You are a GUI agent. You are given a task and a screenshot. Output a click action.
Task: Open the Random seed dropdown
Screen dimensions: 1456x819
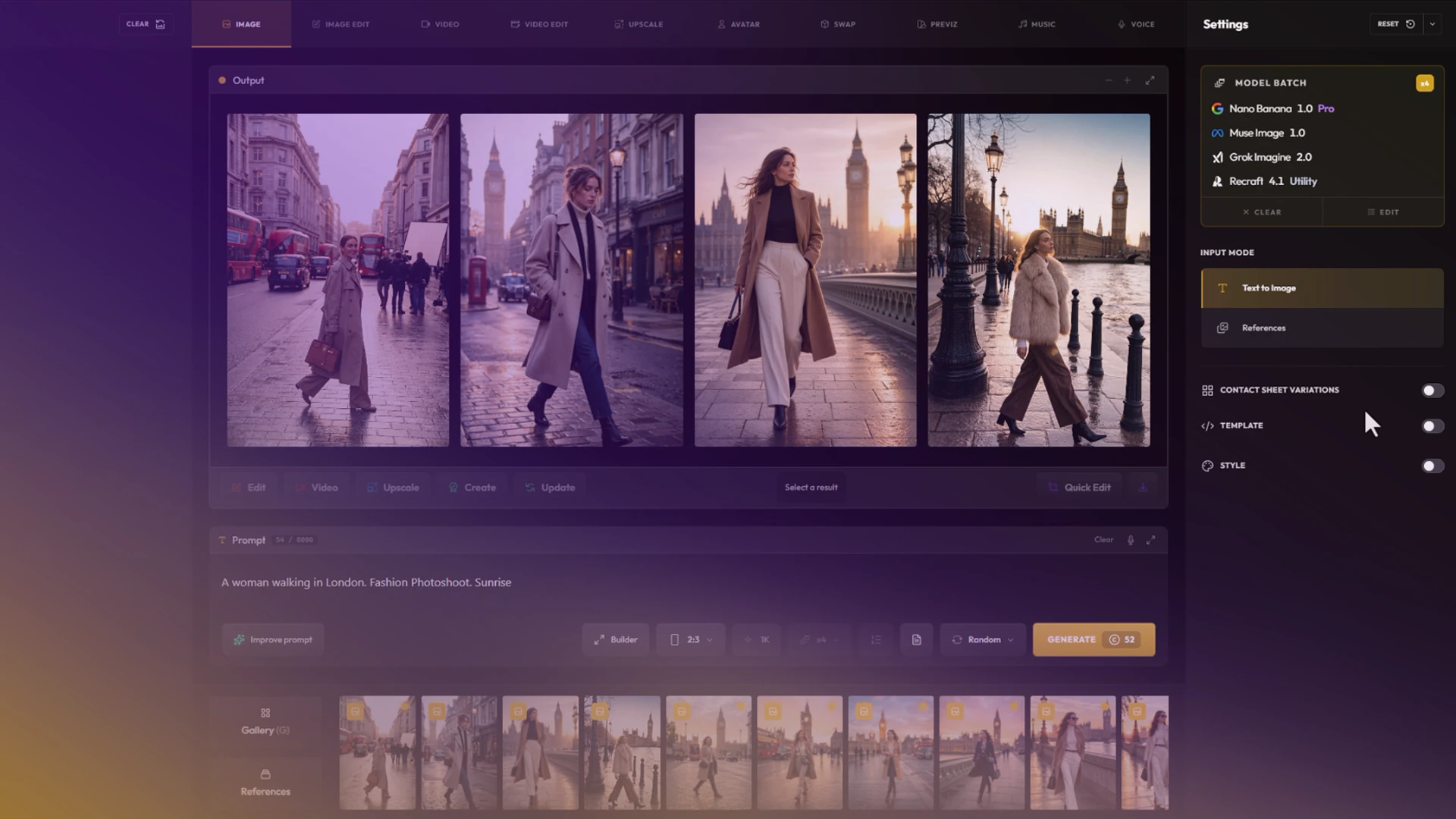pos(982,639)
